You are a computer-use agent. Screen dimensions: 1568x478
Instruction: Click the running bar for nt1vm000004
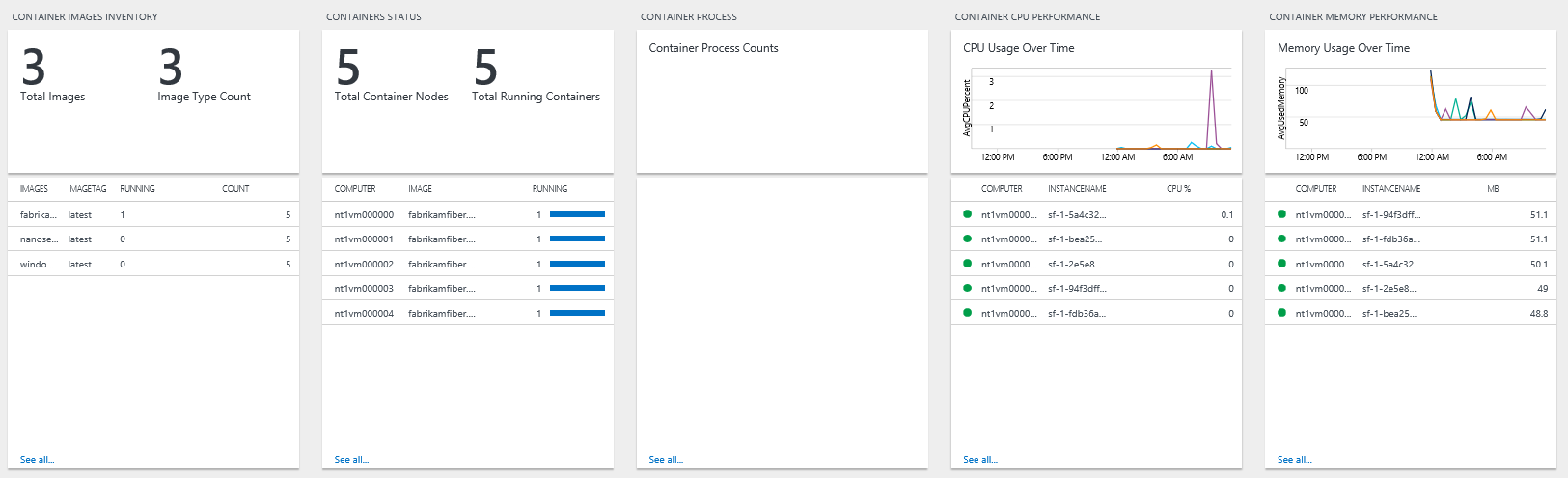click(x=577, y=313)
